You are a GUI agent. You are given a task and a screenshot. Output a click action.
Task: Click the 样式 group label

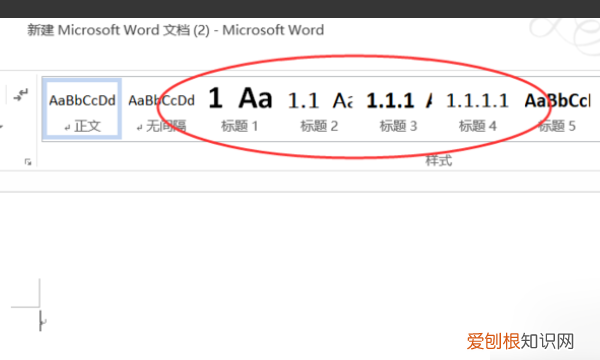click(x=439, y=161)
